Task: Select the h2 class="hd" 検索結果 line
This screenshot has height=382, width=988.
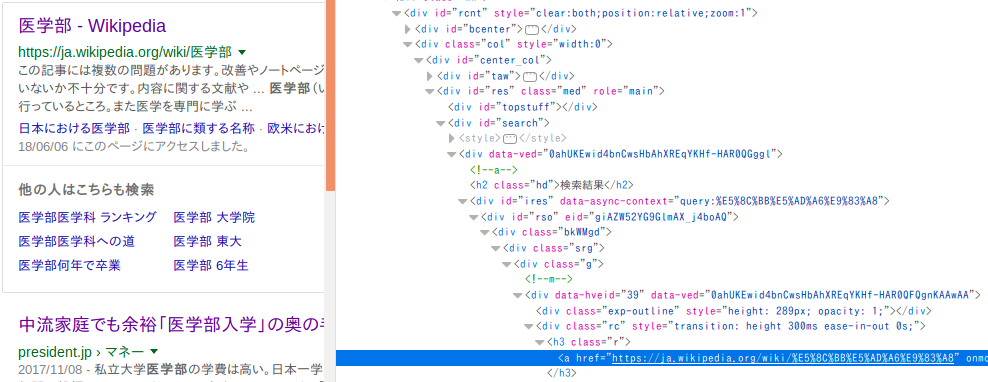Action: [x=551, y=185]
